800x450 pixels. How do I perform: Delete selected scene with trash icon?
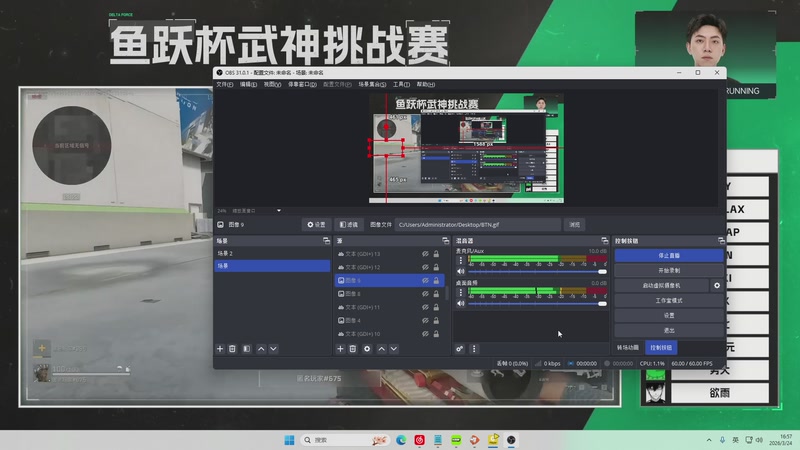(x=232, y=349)
